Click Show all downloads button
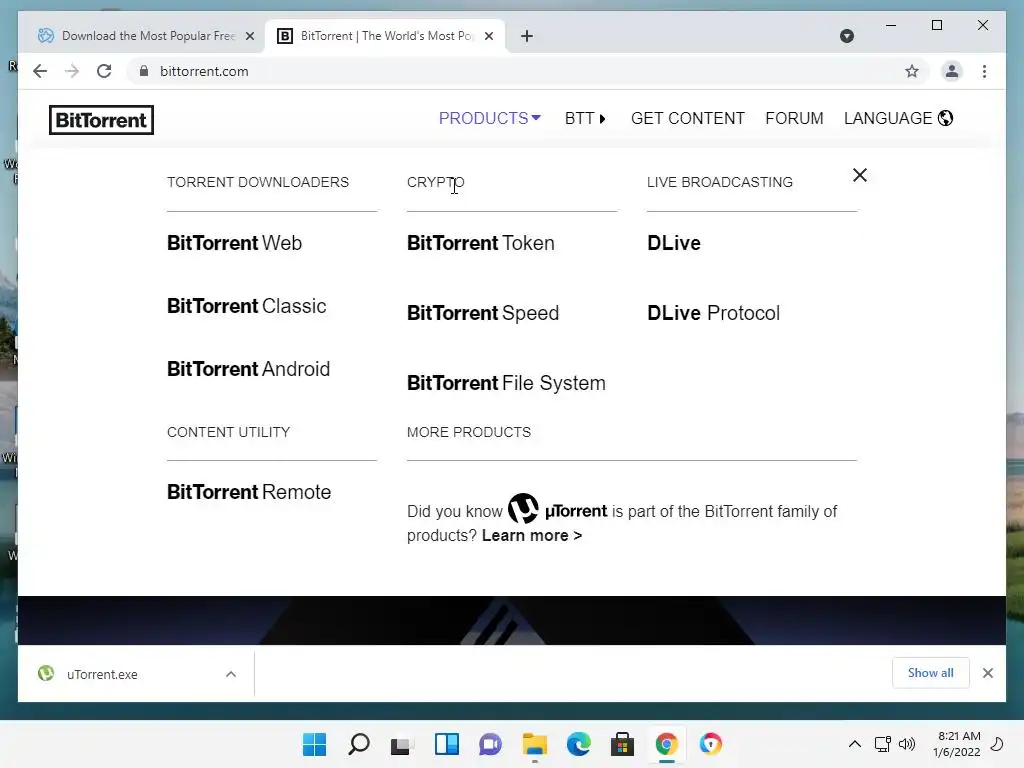The height and width of the screenshot is (768, 1024). 930,673
